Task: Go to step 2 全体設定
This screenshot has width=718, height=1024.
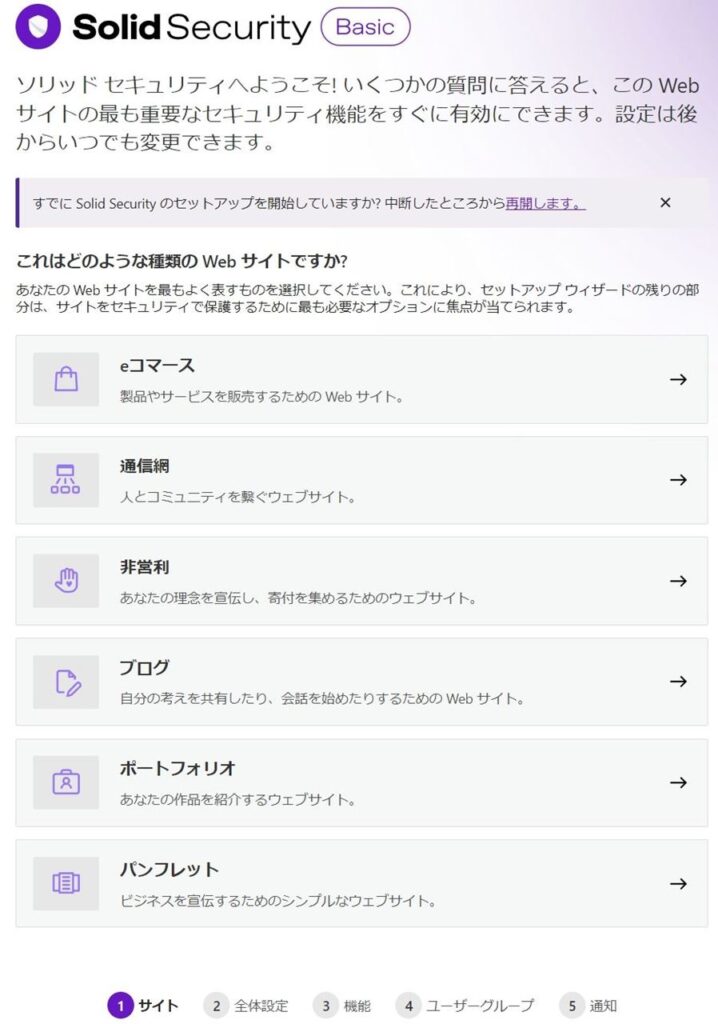Action: [246, 1006]
